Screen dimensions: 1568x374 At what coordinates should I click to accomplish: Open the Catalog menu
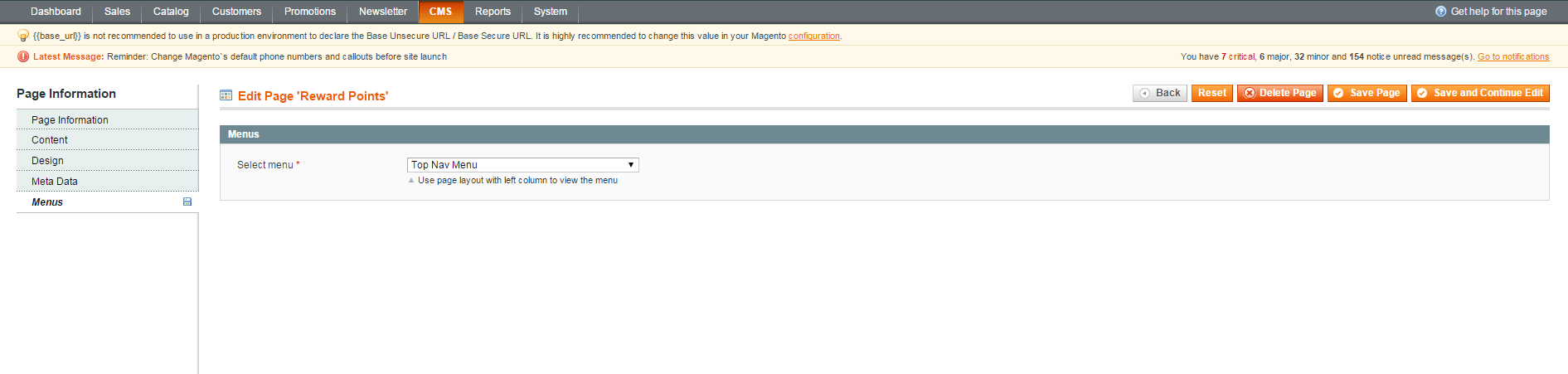point(171,12)
